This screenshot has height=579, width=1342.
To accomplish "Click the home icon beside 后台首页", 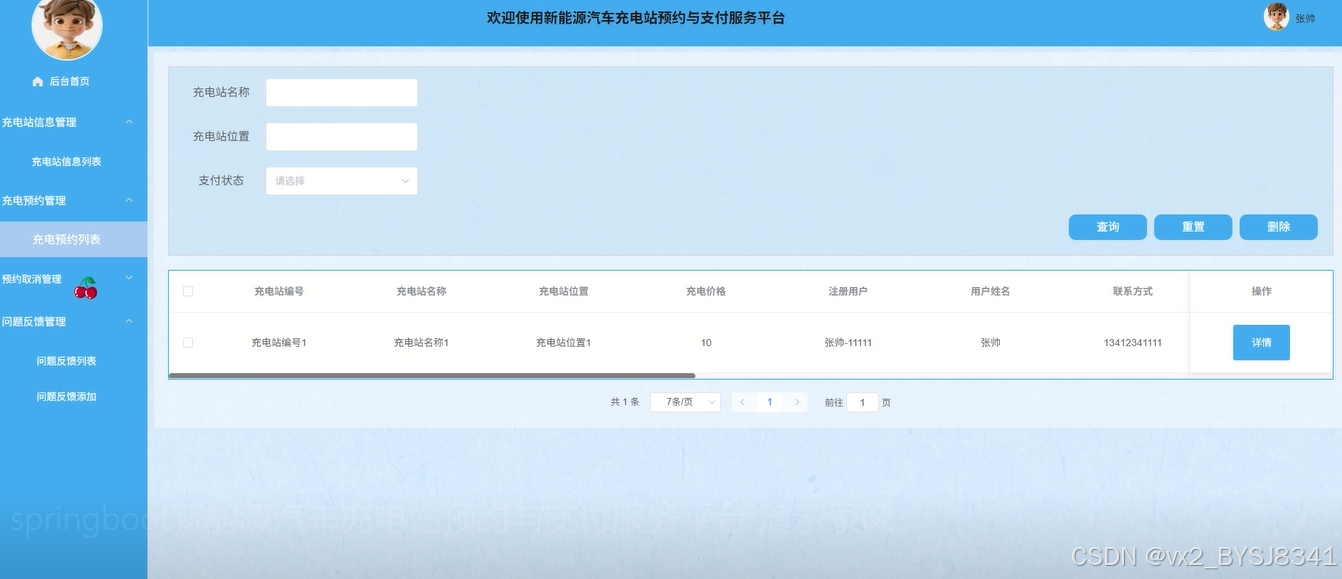I will pyautogui.click(x=38, y=81).
